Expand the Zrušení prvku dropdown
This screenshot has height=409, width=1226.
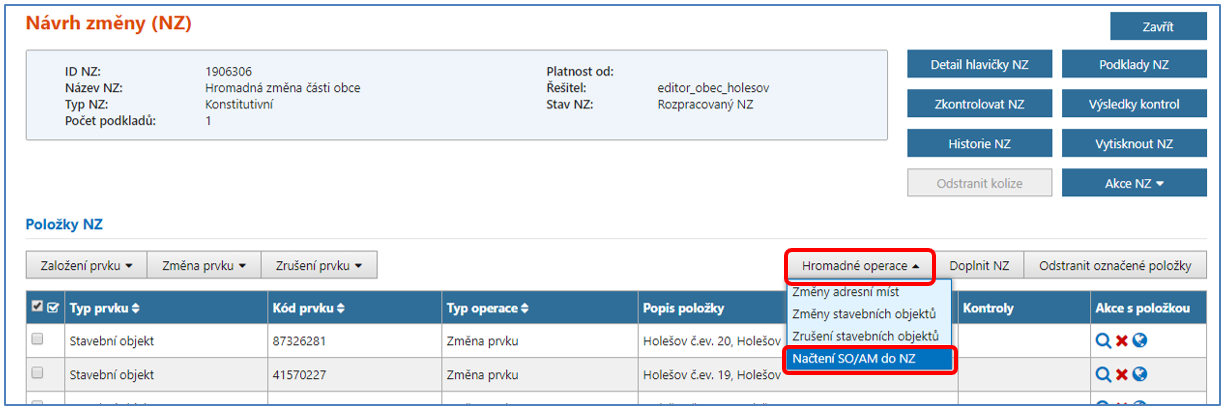click(319, 266)
